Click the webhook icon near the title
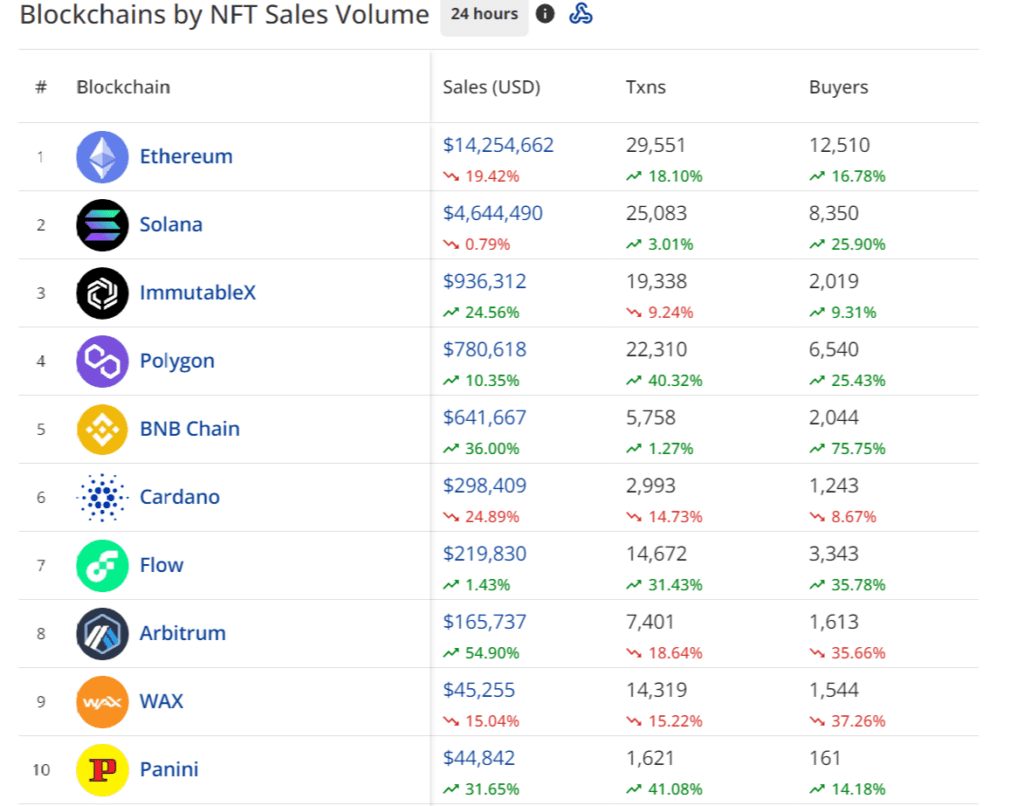The image size is (1024, 806). (x=581, y=13)
